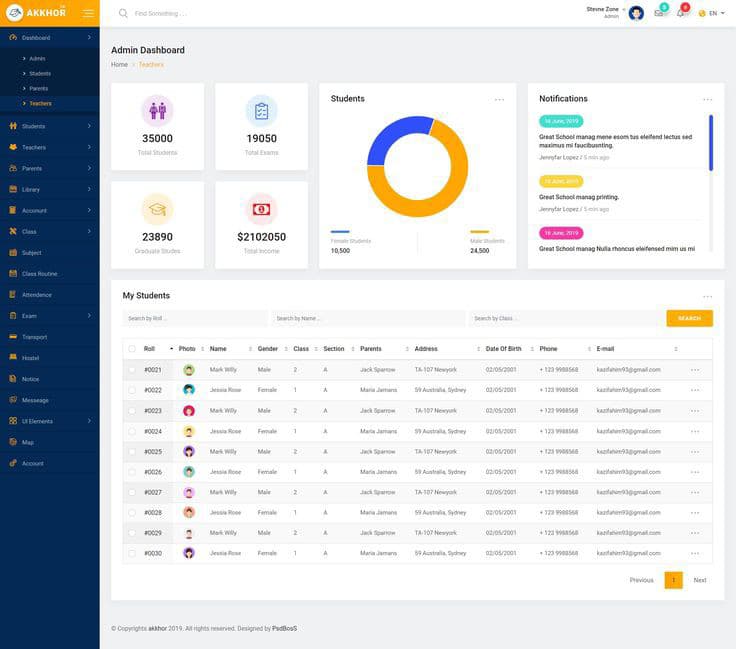
Task: Open the mail messages icon
Action: coord(659,13)
